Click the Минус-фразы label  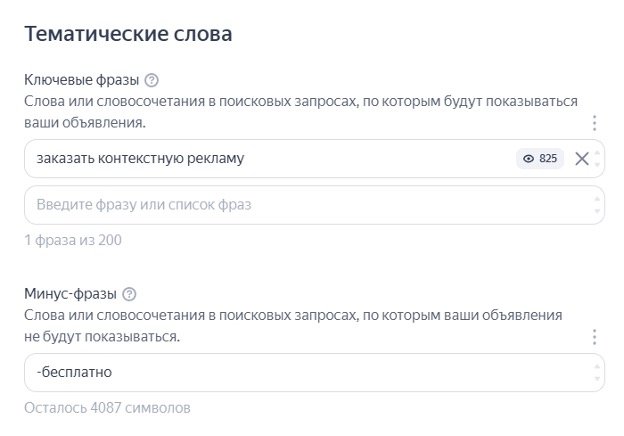69,294
